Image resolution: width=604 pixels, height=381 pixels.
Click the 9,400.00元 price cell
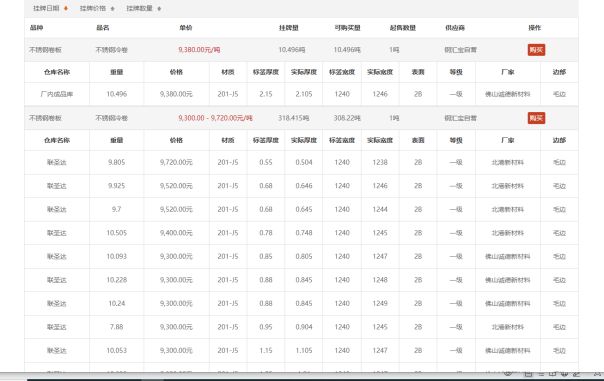coord(176,233)
